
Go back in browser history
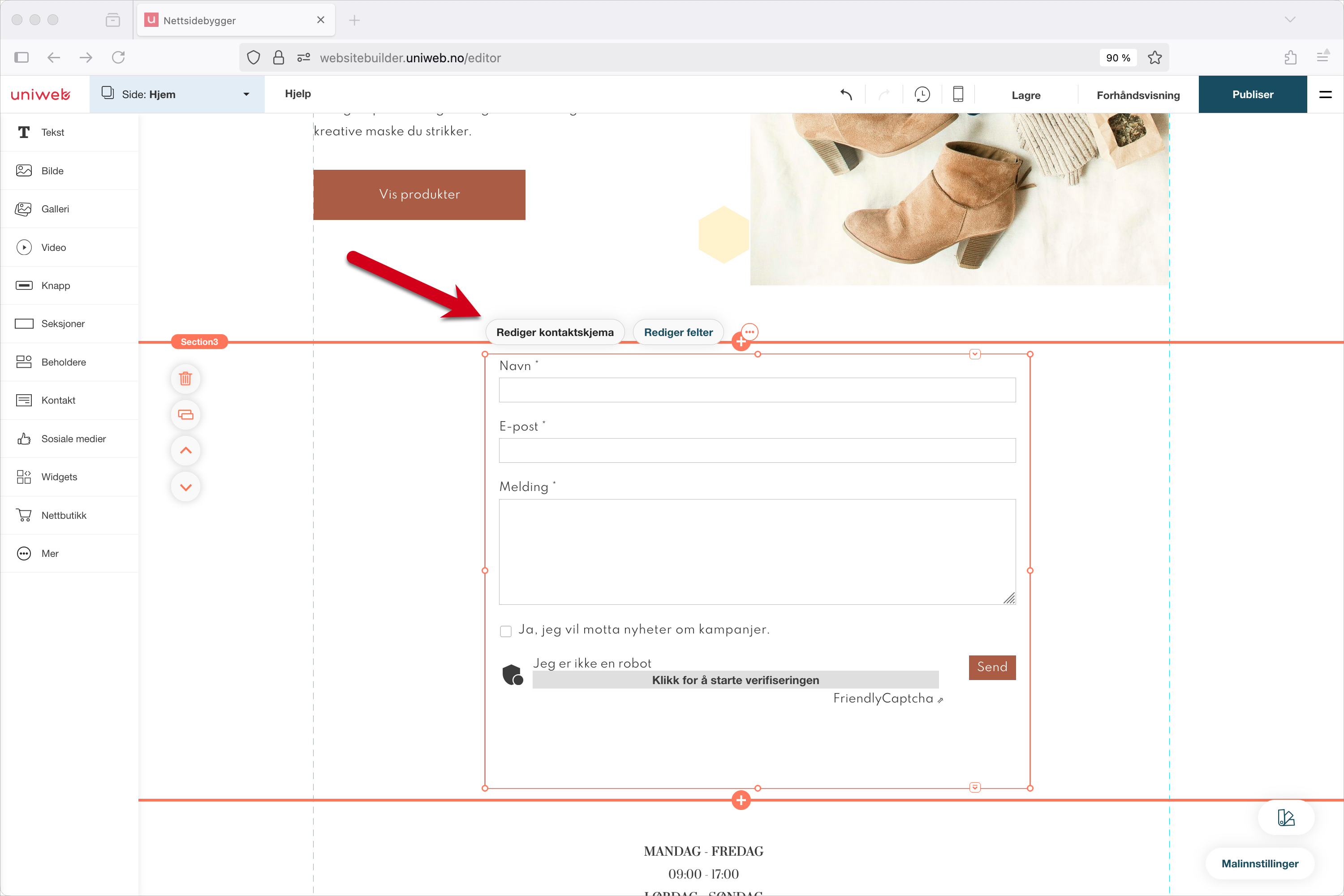[x=54, y=57]
